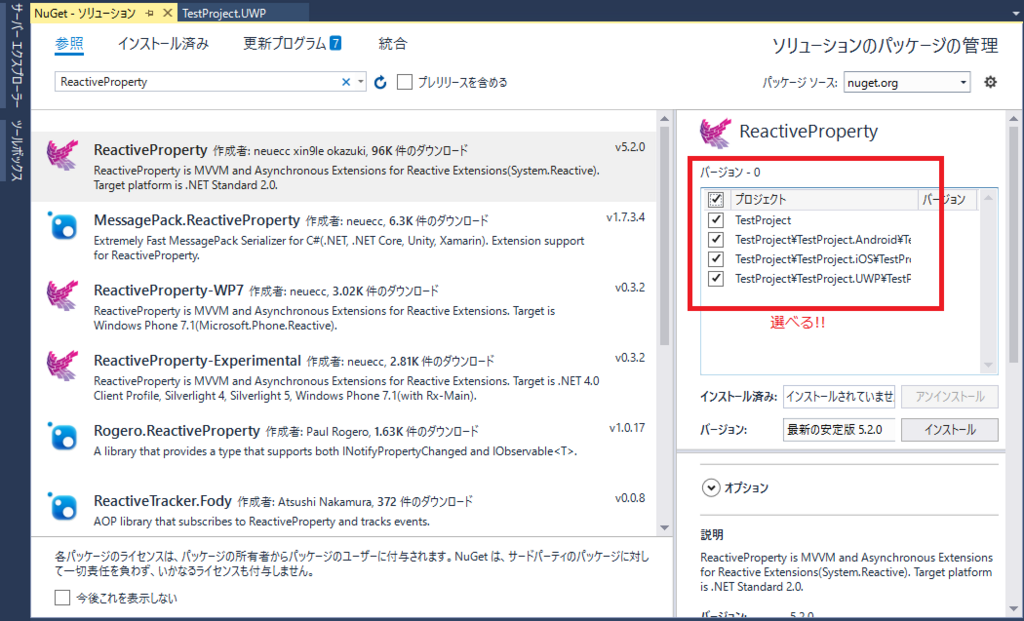Open the Server Explorer side tab
This screenshot has height=621, width=1024.
[16, 55]
